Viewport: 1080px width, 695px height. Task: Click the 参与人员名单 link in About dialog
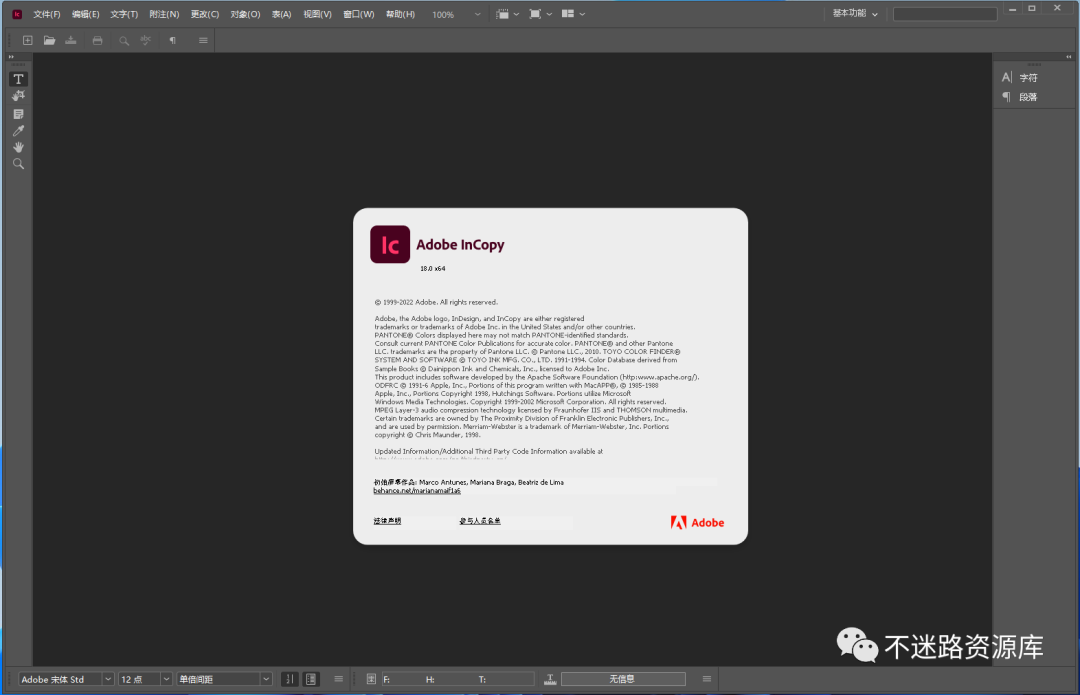480,521
